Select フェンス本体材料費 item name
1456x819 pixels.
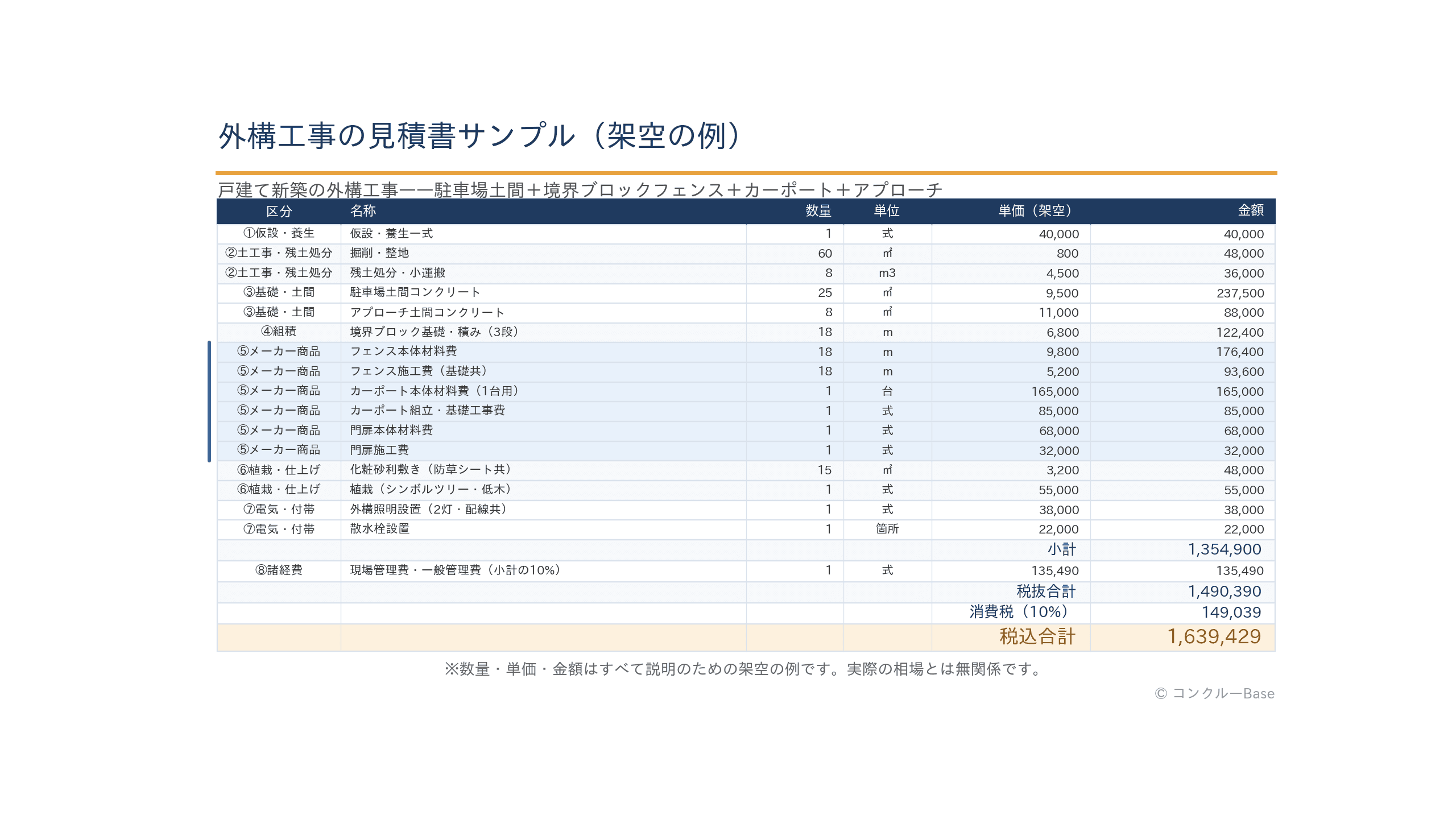pyautogui.click(x=544, y=351)
